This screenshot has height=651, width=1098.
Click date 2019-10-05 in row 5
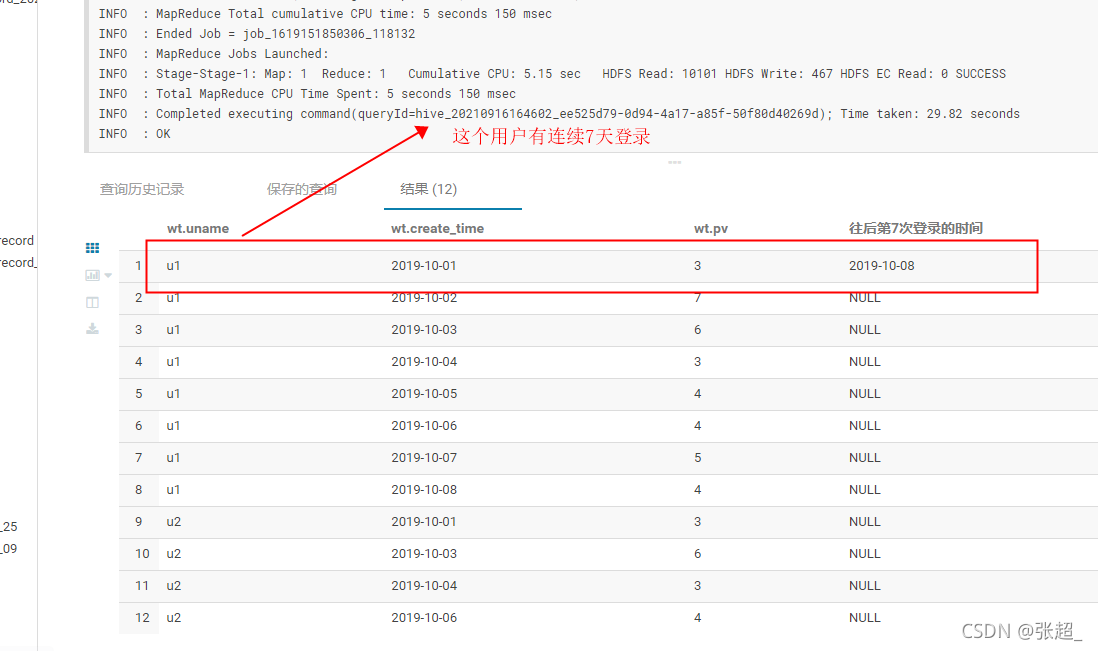click(424, 394)
